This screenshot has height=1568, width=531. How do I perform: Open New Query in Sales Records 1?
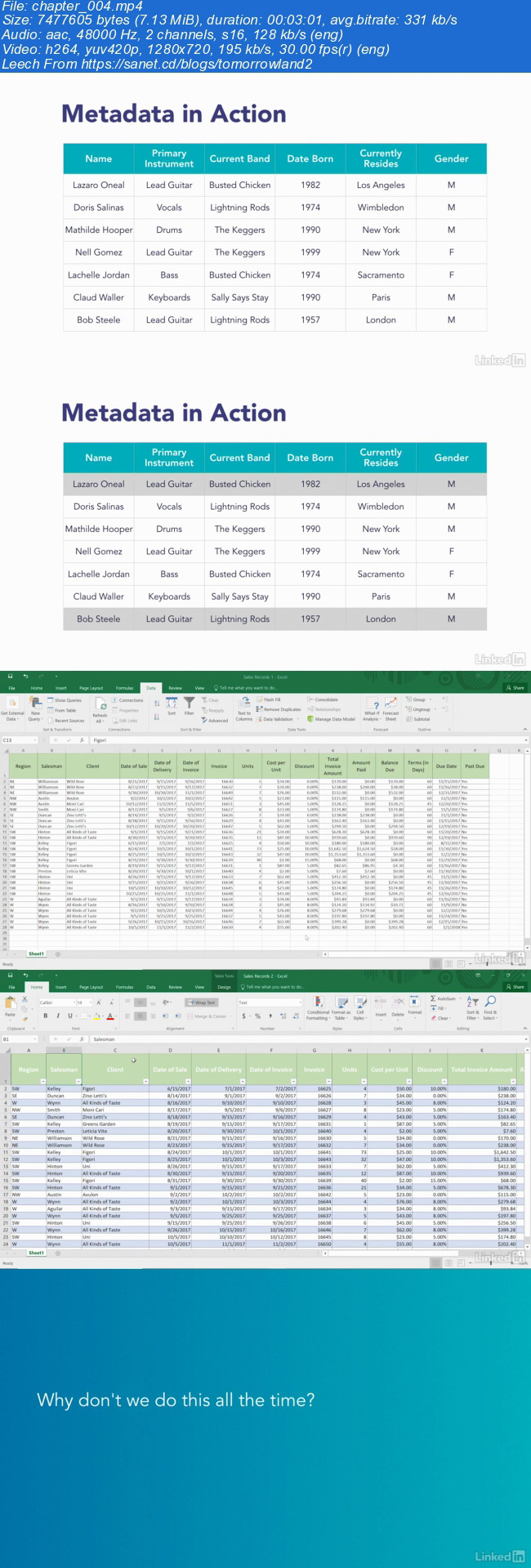click(x=35, y=708)
